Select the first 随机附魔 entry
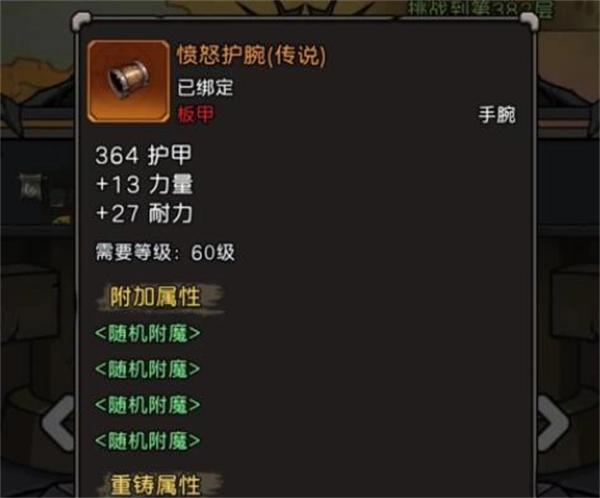 point(148,333)
